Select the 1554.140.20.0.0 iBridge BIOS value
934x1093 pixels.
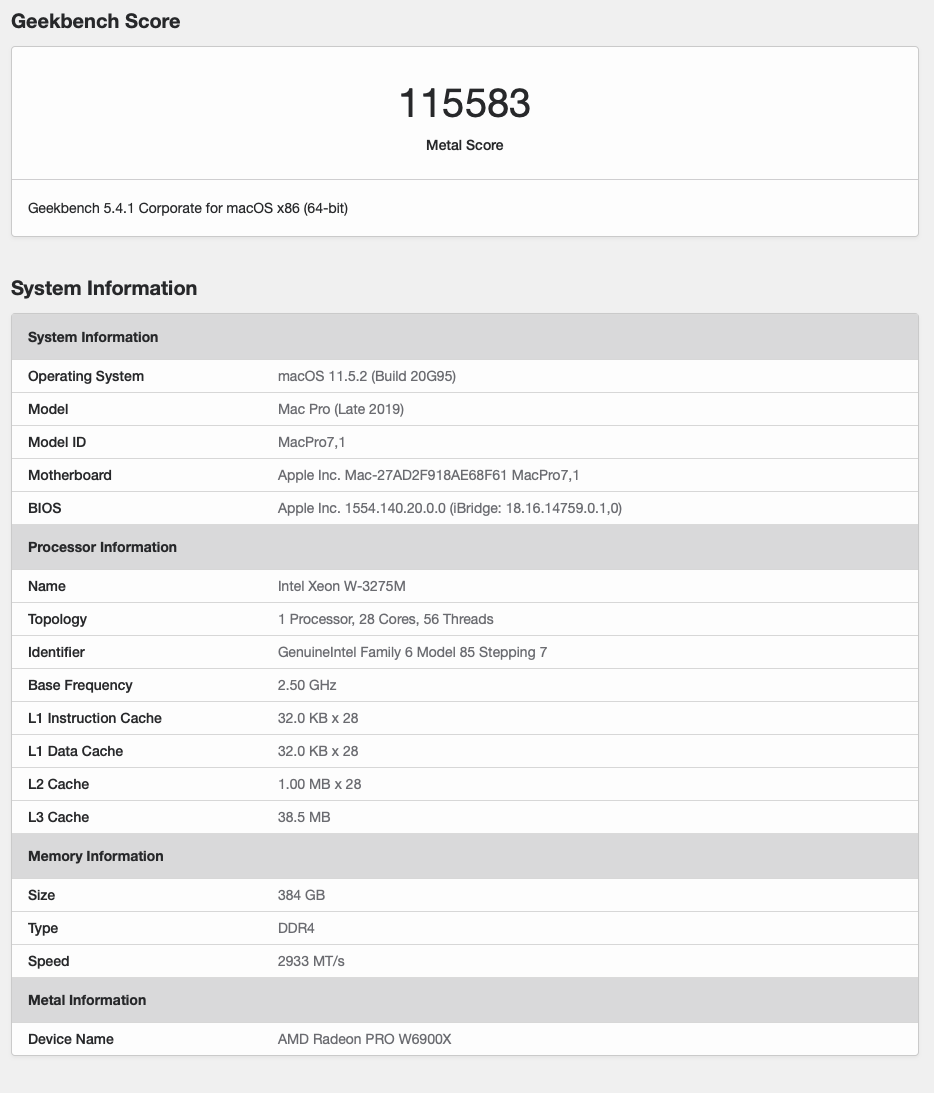pos(450,508)
